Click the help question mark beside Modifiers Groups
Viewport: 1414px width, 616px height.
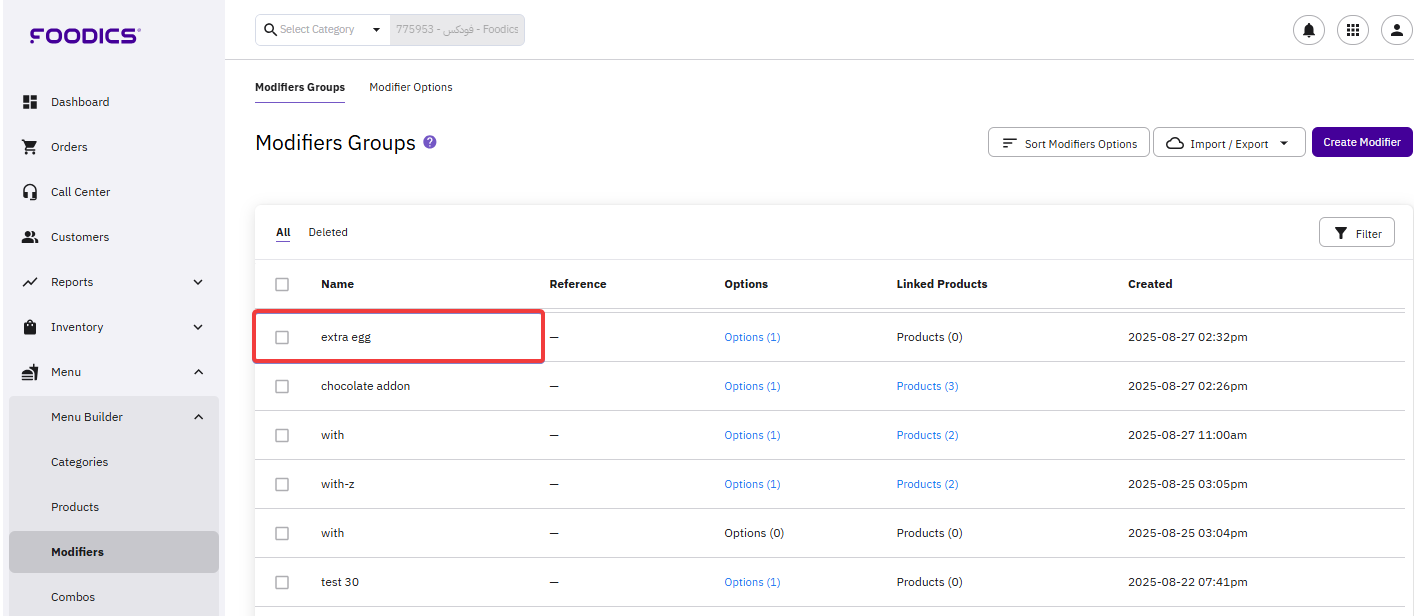(430, 142)
